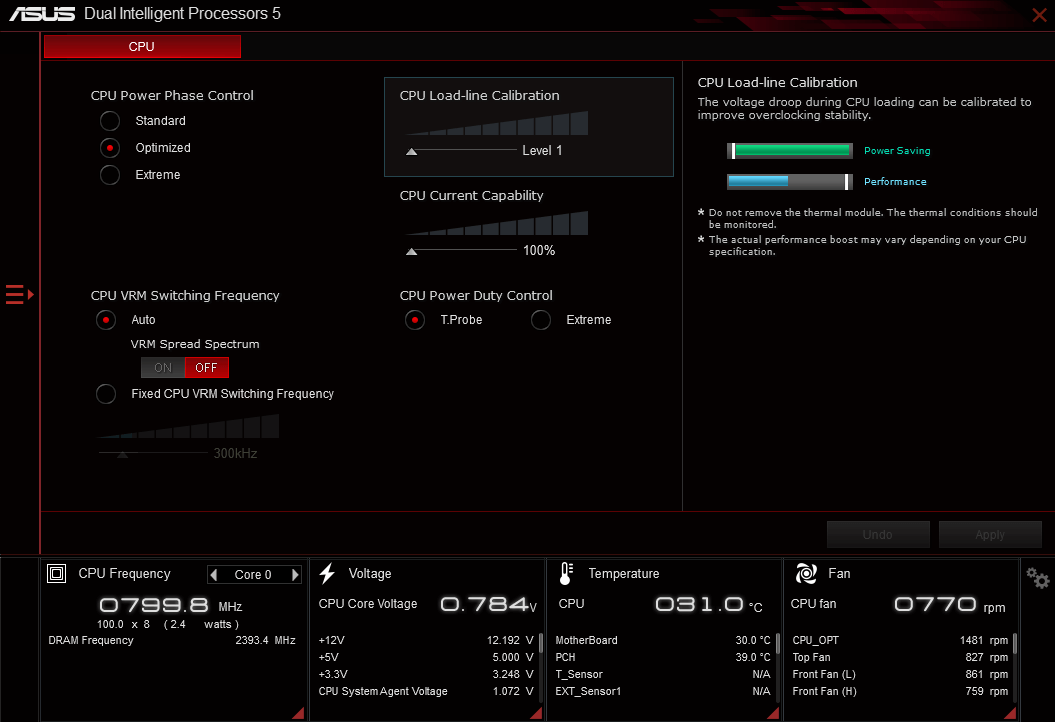This screenshot has height=722, width=1055.
Task: Expand the Temperature panel via its red corner triangle
Action: tap(773, 713)
